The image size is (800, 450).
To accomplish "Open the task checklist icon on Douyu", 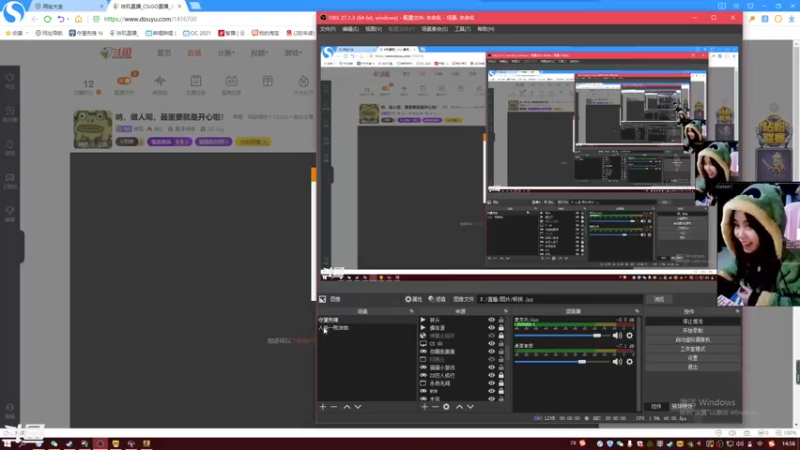I will click(x=195, y=81).
